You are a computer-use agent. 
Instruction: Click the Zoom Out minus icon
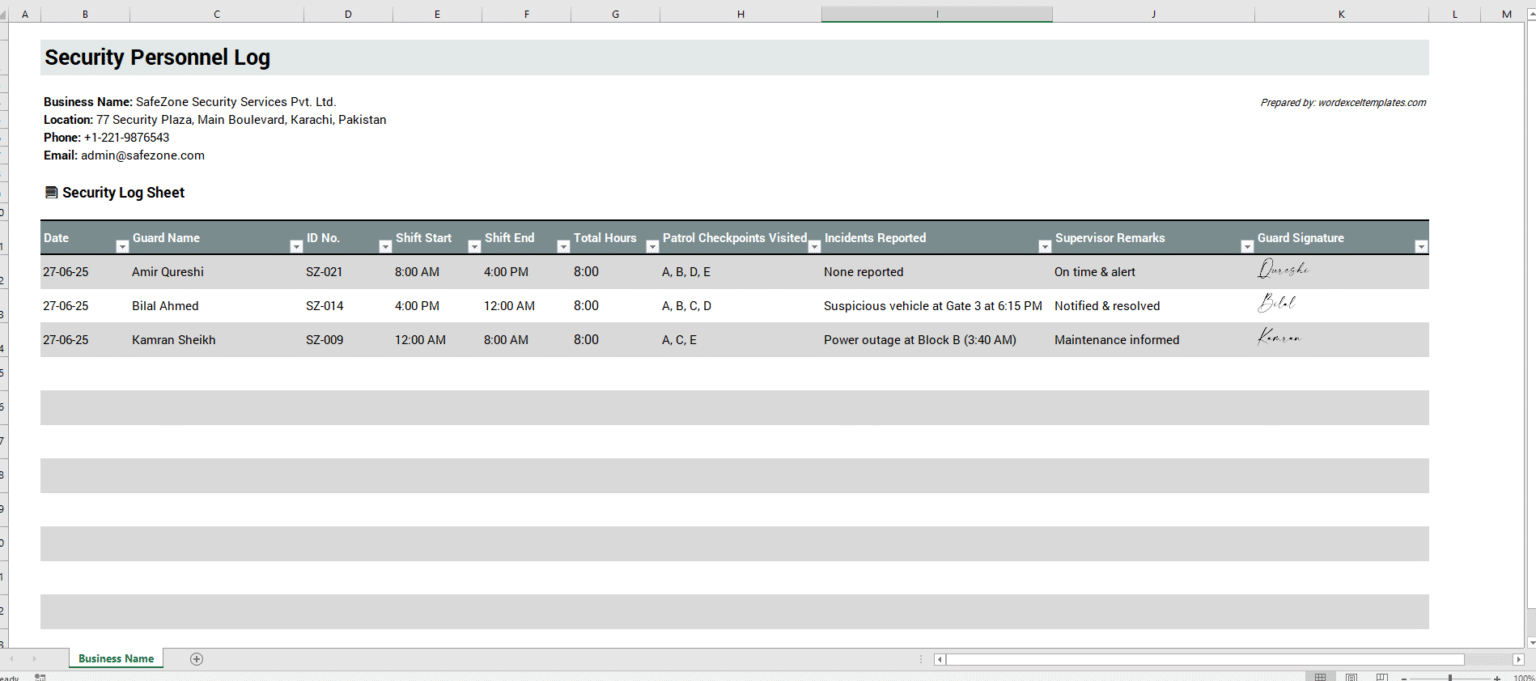click(1404, 677)
